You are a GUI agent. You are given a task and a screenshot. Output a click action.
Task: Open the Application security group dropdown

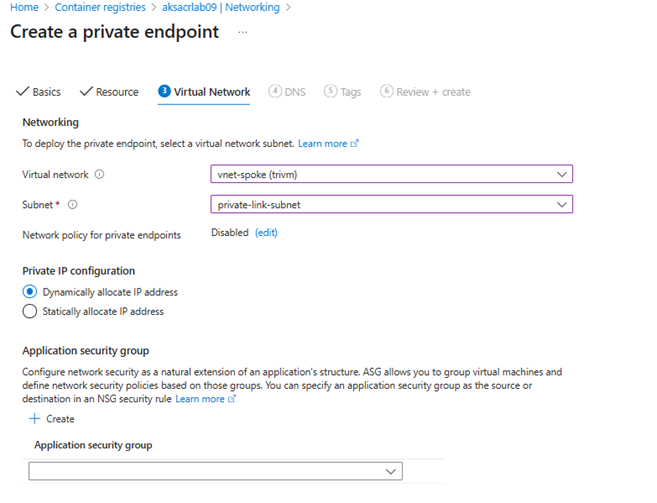click(x=215, y=471)
